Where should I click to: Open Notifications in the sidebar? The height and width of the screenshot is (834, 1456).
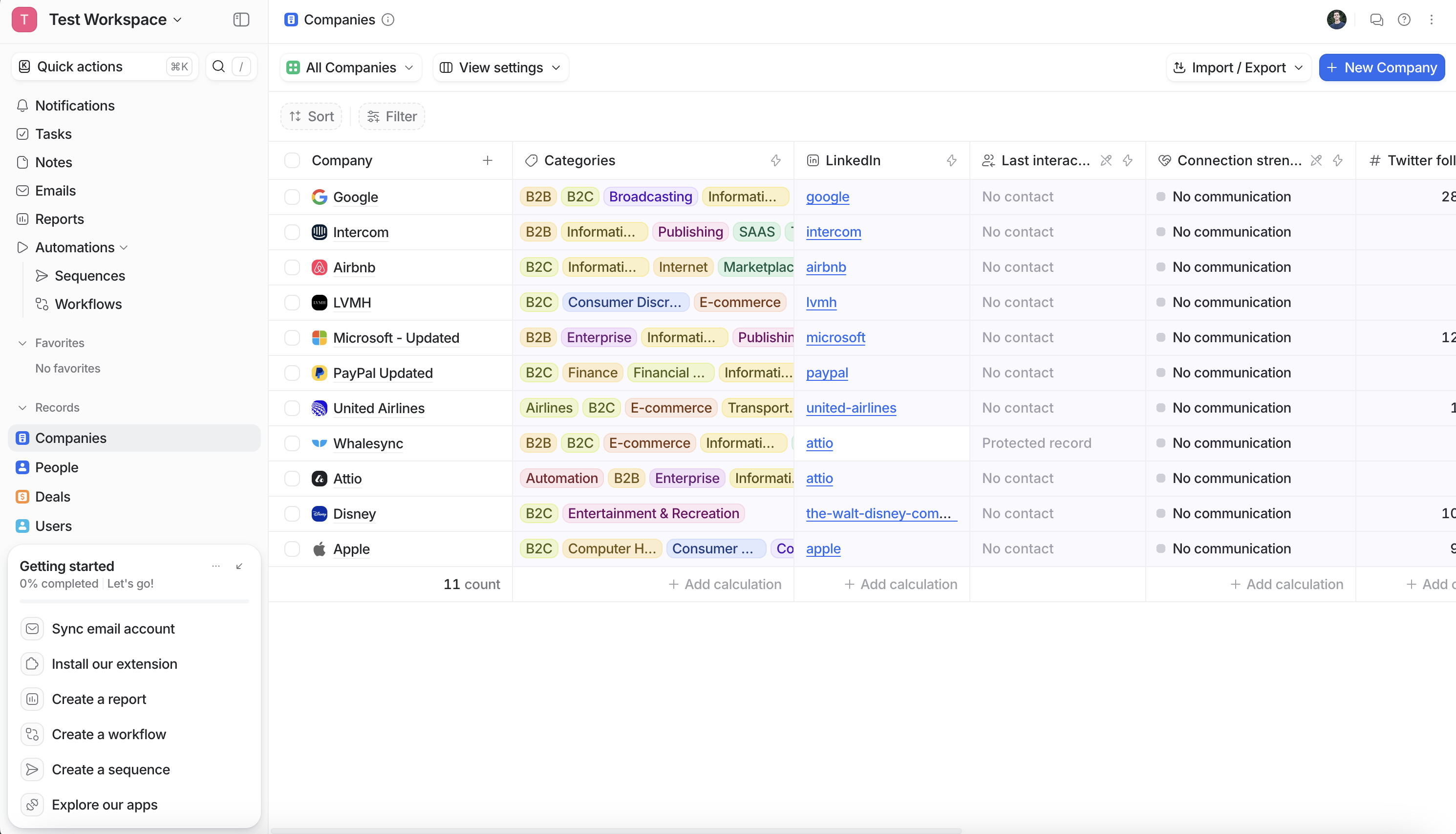pyautogui.click(x=74, y=106)
